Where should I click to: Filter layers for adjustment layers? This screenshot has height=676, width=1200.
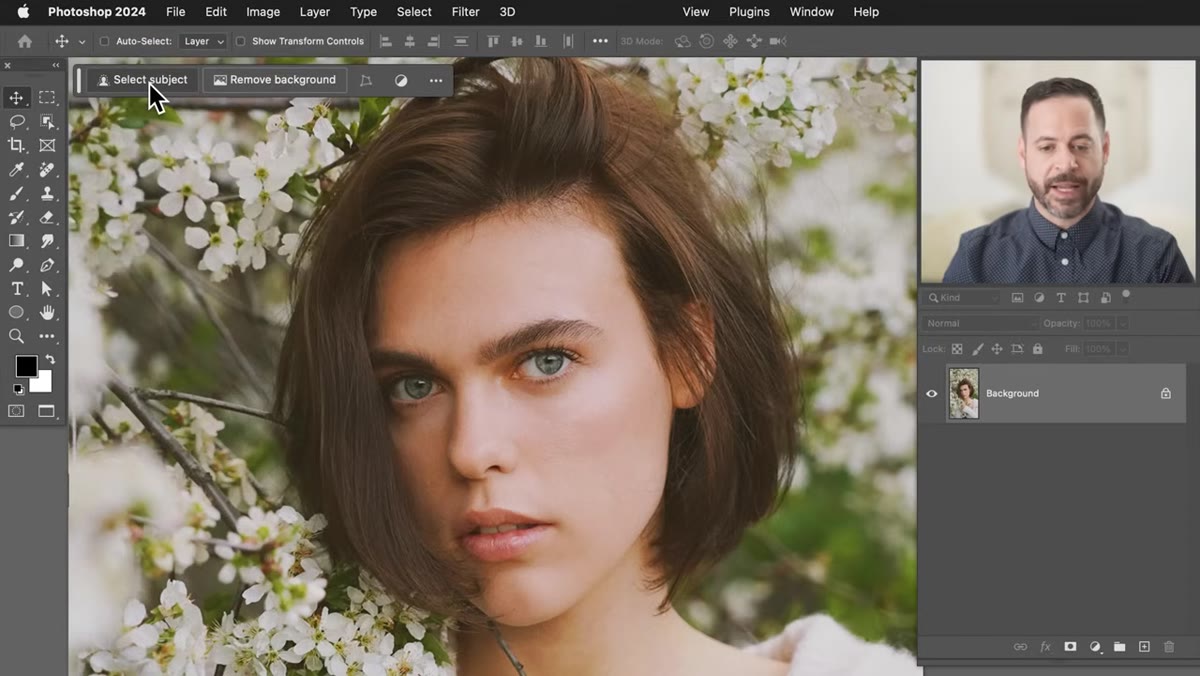tap(1039, 298)
